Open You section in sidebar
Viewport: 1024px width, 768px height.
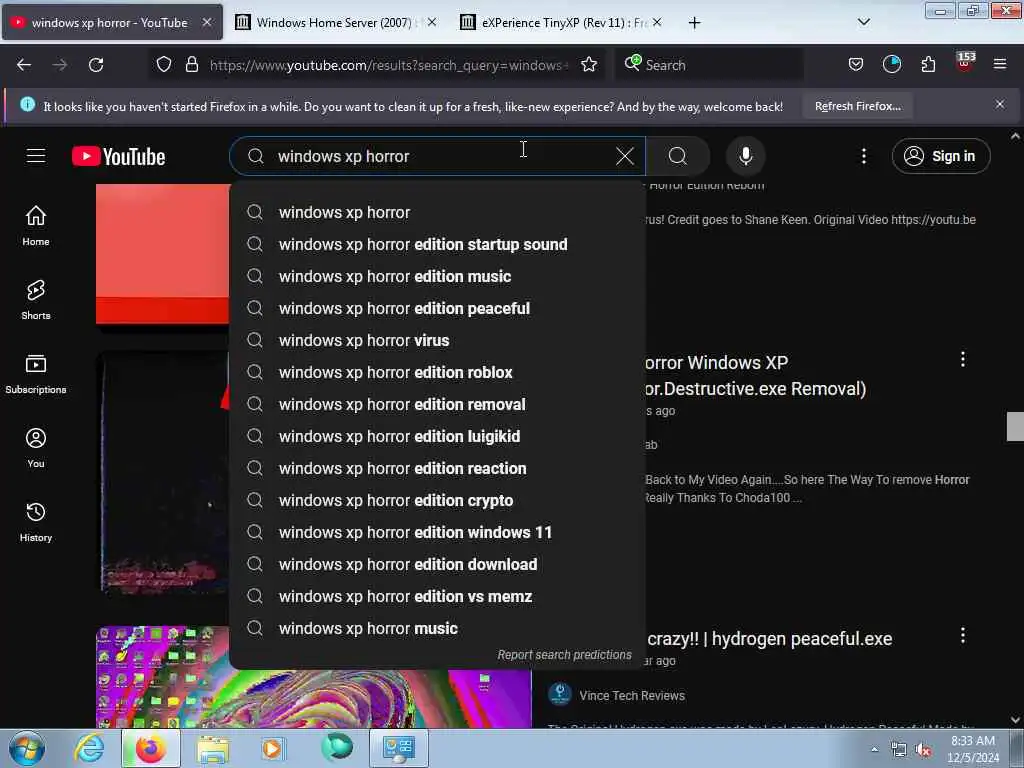point(36,448)
